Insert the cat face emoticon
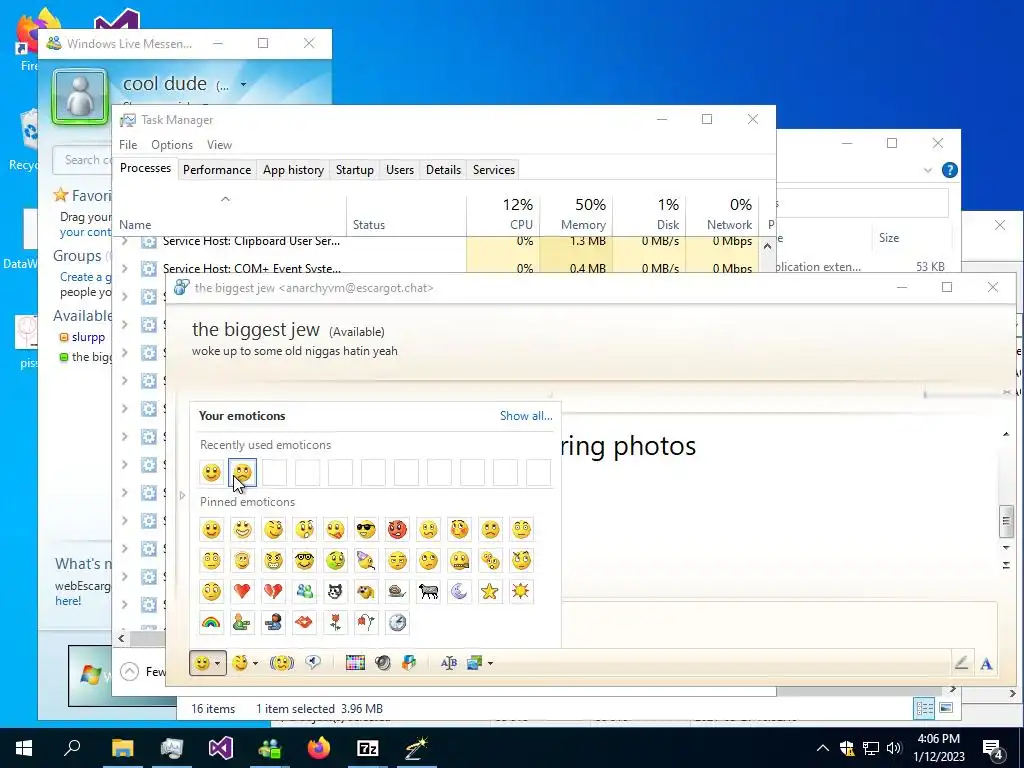The width and height of the screenshot is (1024, 768). [x=335, y=591]
